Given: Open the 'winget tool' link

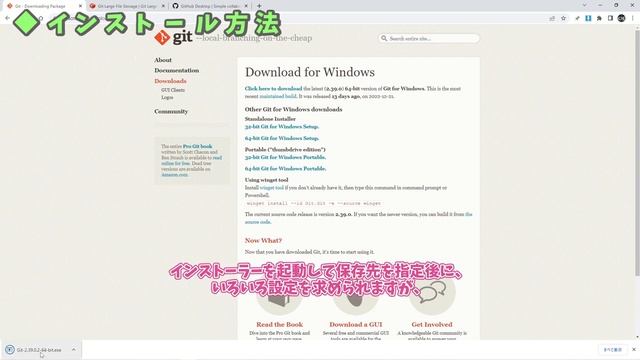Looking at the screenshot, I should [x=271, y=188].
